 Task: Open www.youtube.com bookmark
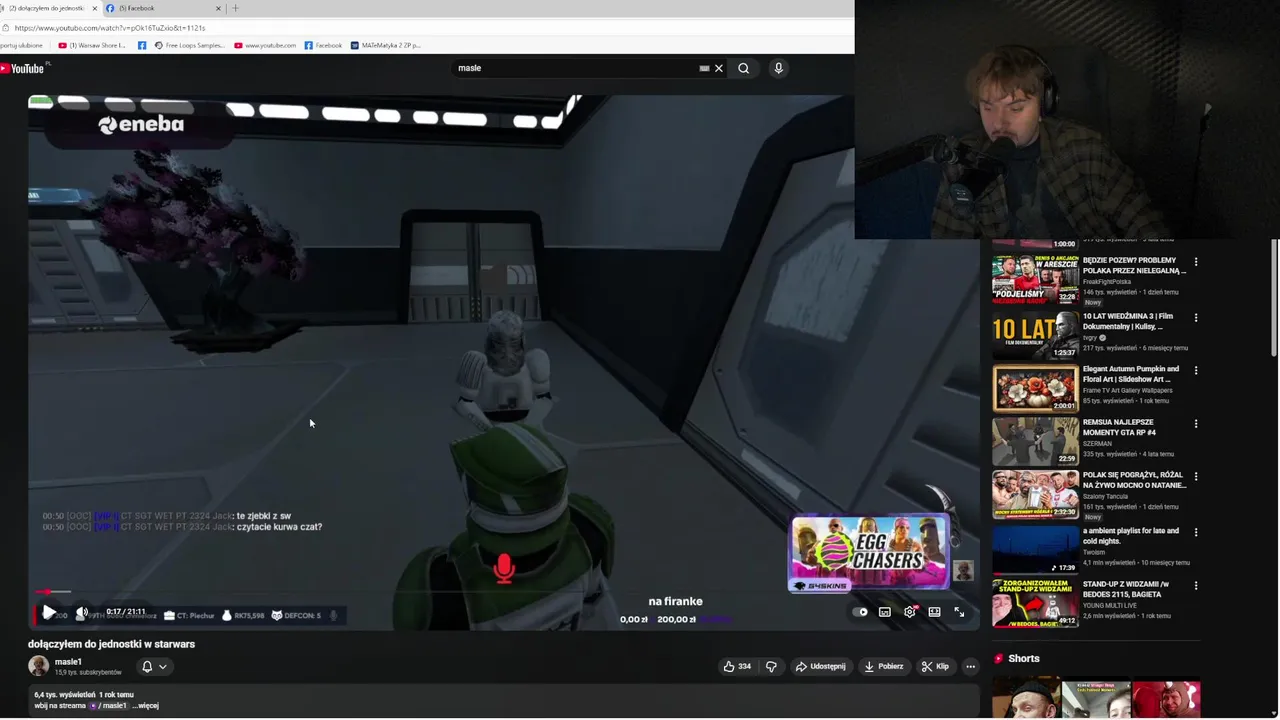(x=265, y=45)
